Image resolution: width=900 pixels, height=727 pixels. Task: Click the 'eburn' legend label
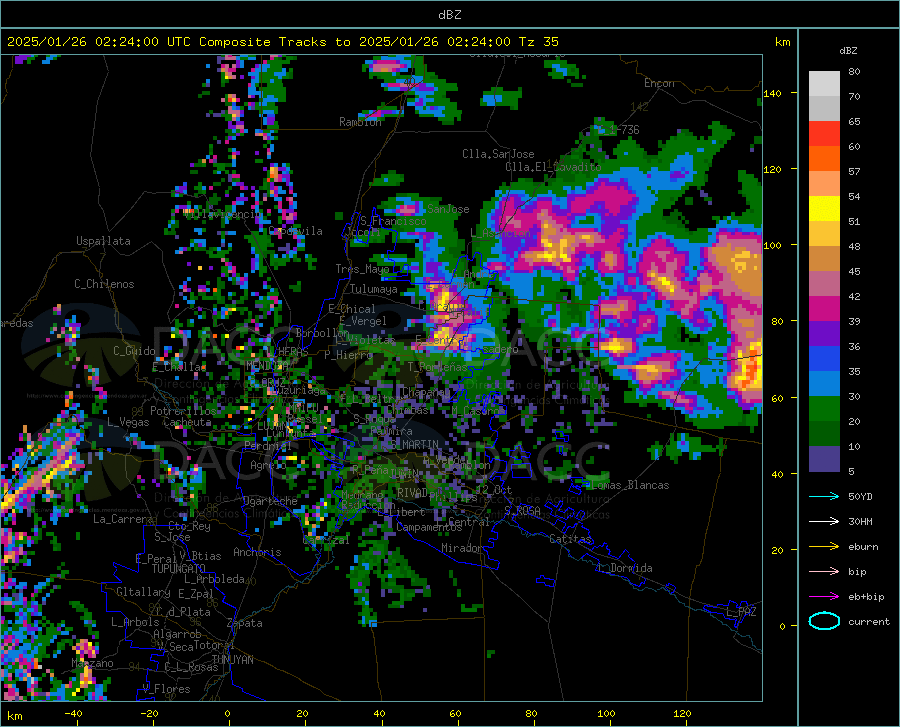point(863,547)
